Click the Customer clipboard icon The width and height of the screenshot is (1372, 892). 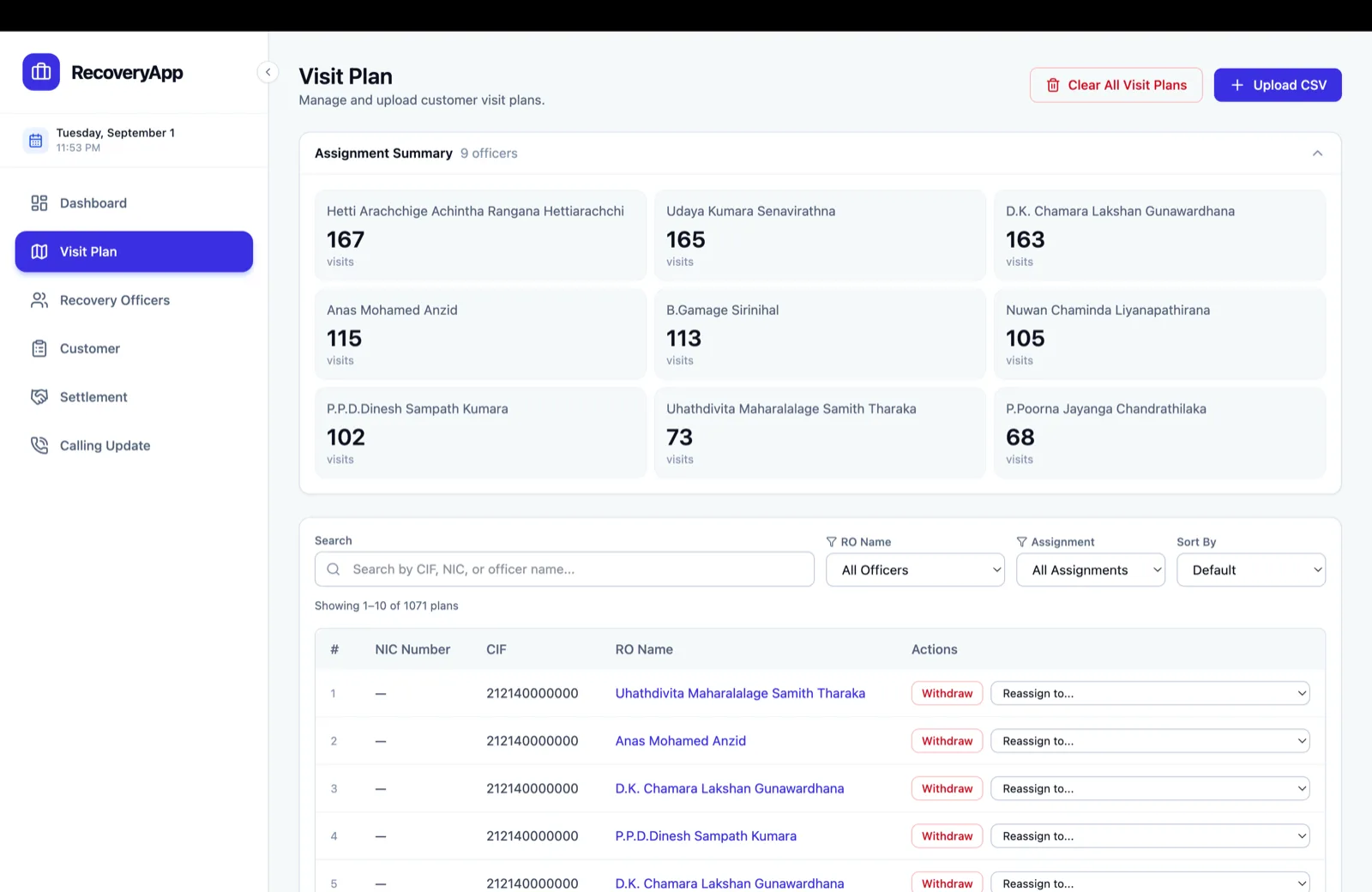pyautogui.click(x=39, y=348)
